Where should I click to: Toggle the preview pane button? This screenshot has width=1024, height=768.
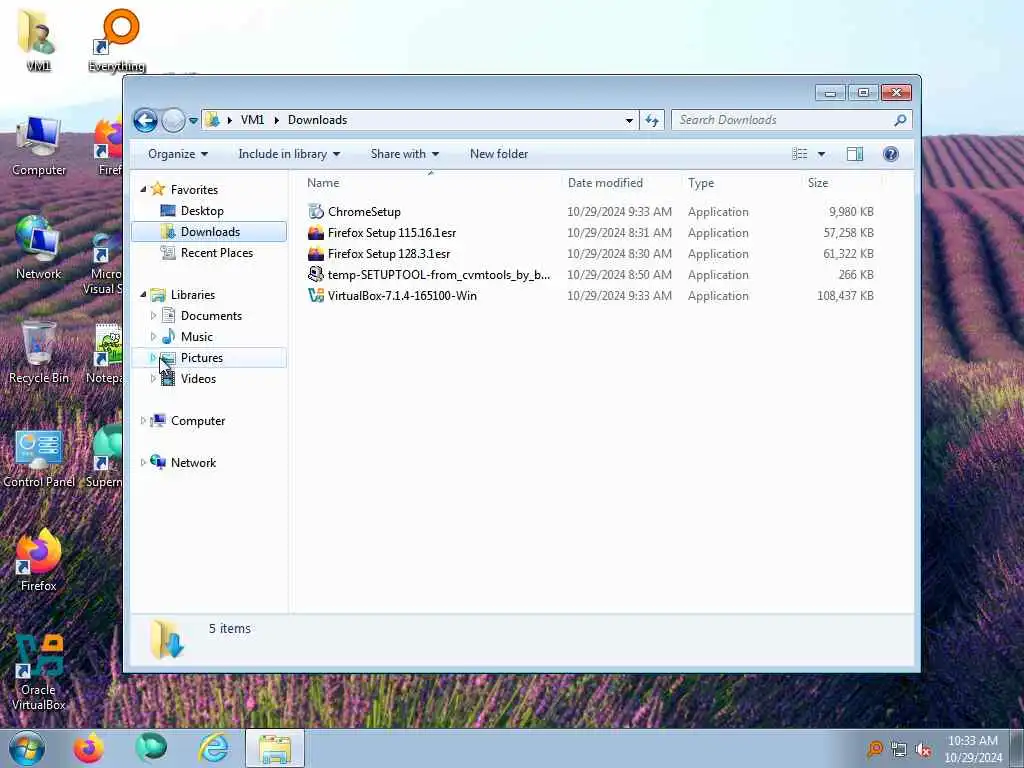pyautogui.click(x=855, y=154)
